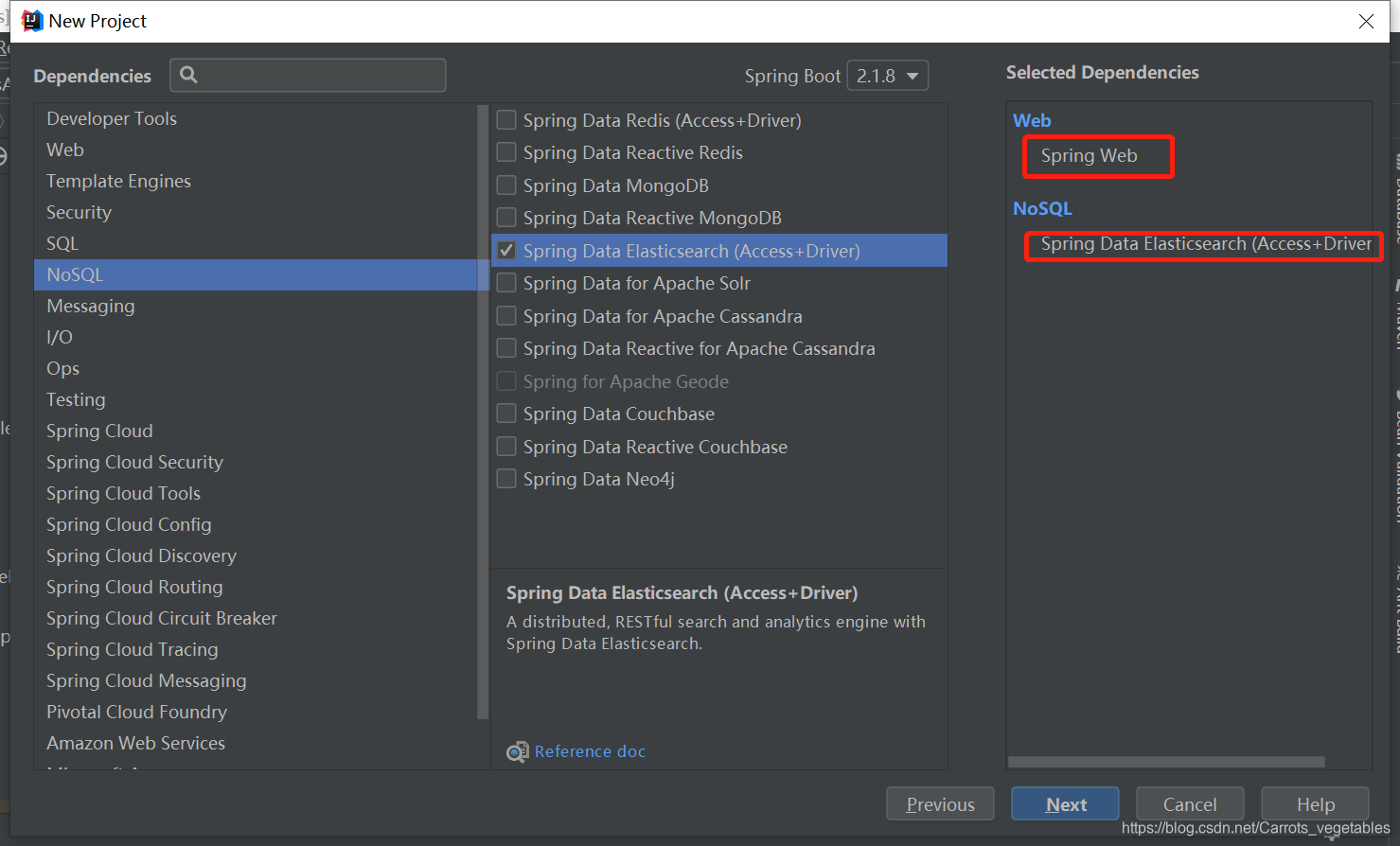The width and height of the screenshot is (1400, 846).
Task: Select Security category
Action: click(256, 212)
